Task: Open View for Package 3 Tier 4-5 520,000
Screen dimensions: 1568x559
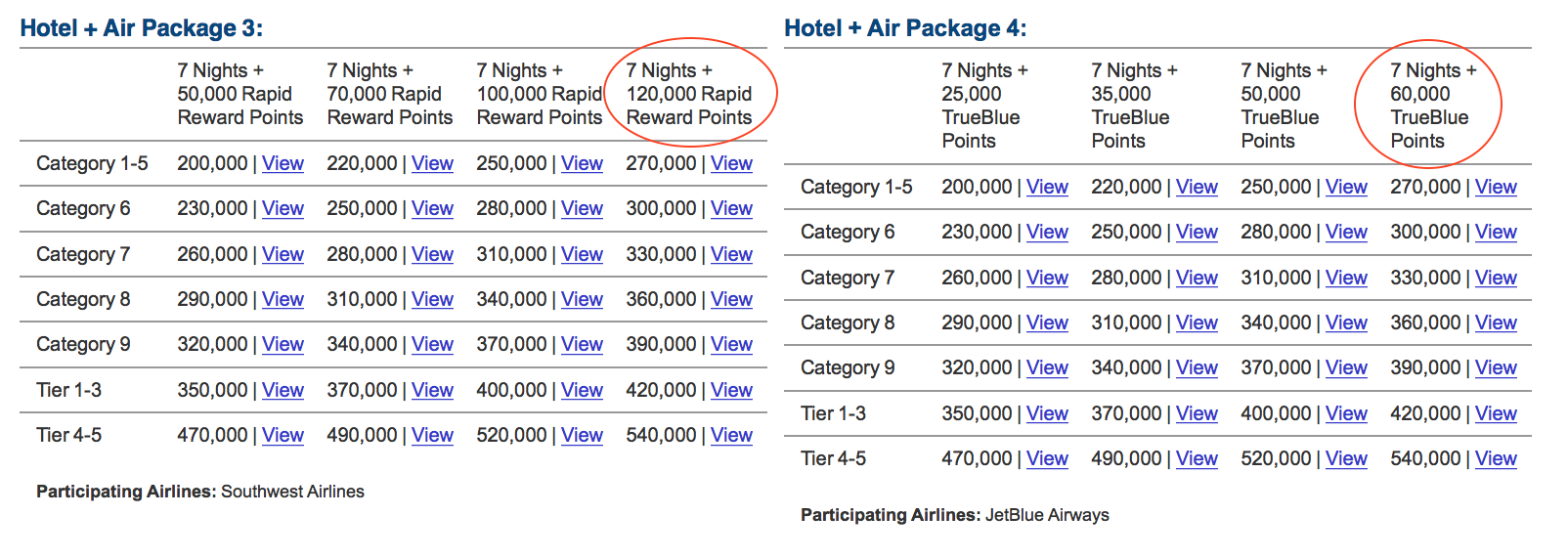Action: point(582,435)
